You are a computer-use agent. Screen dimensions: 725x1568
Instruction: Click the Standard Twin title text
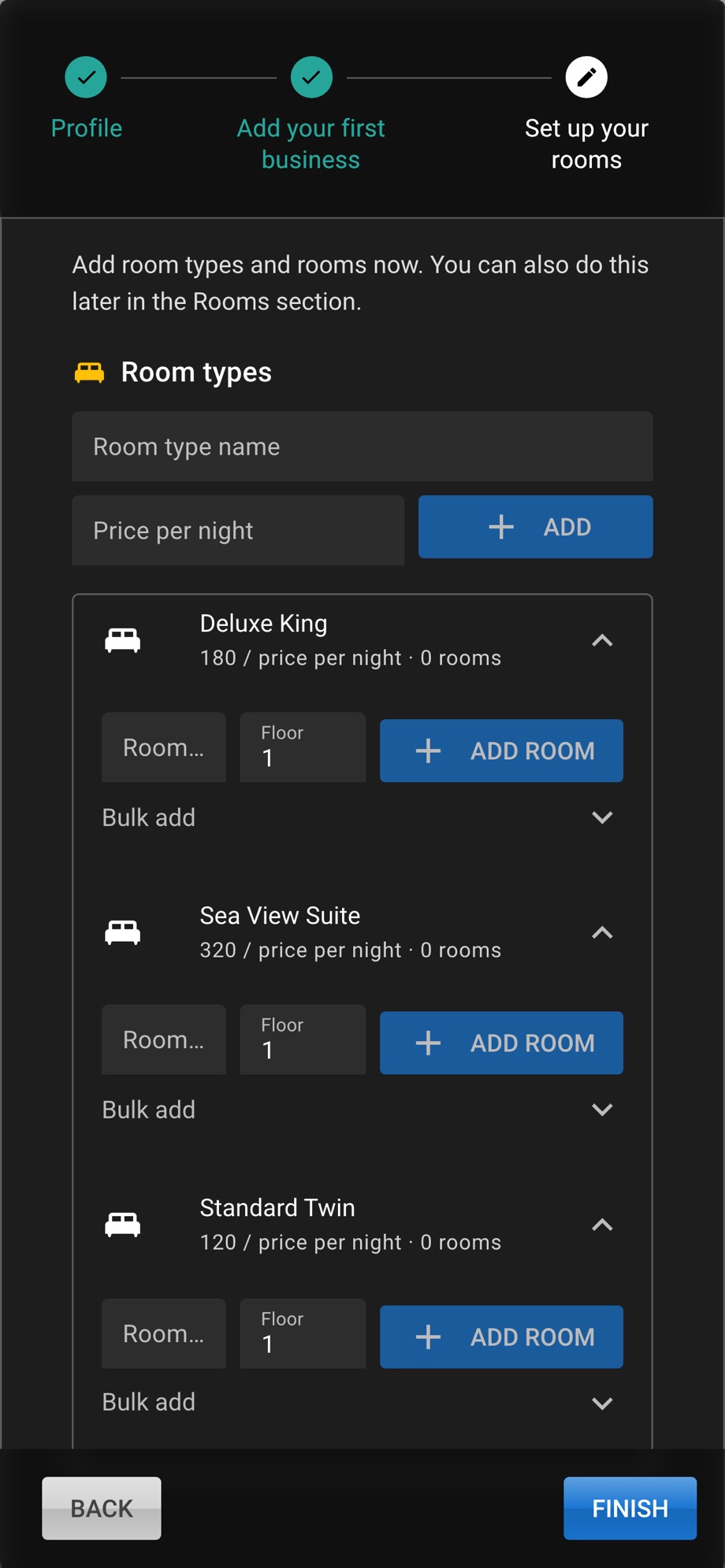coord(277,1208)
